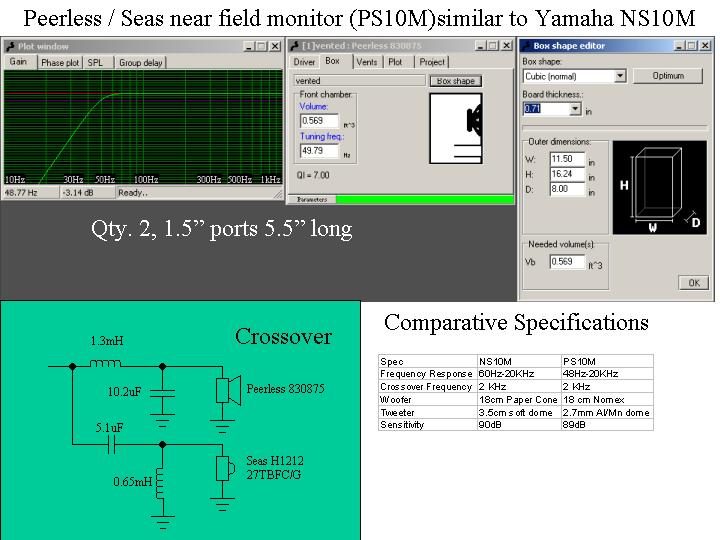Image resolution: width=720 pixels, height=540 pixels.
Task: Click the Plot window resize grip
Action: [x=279, y=195]
